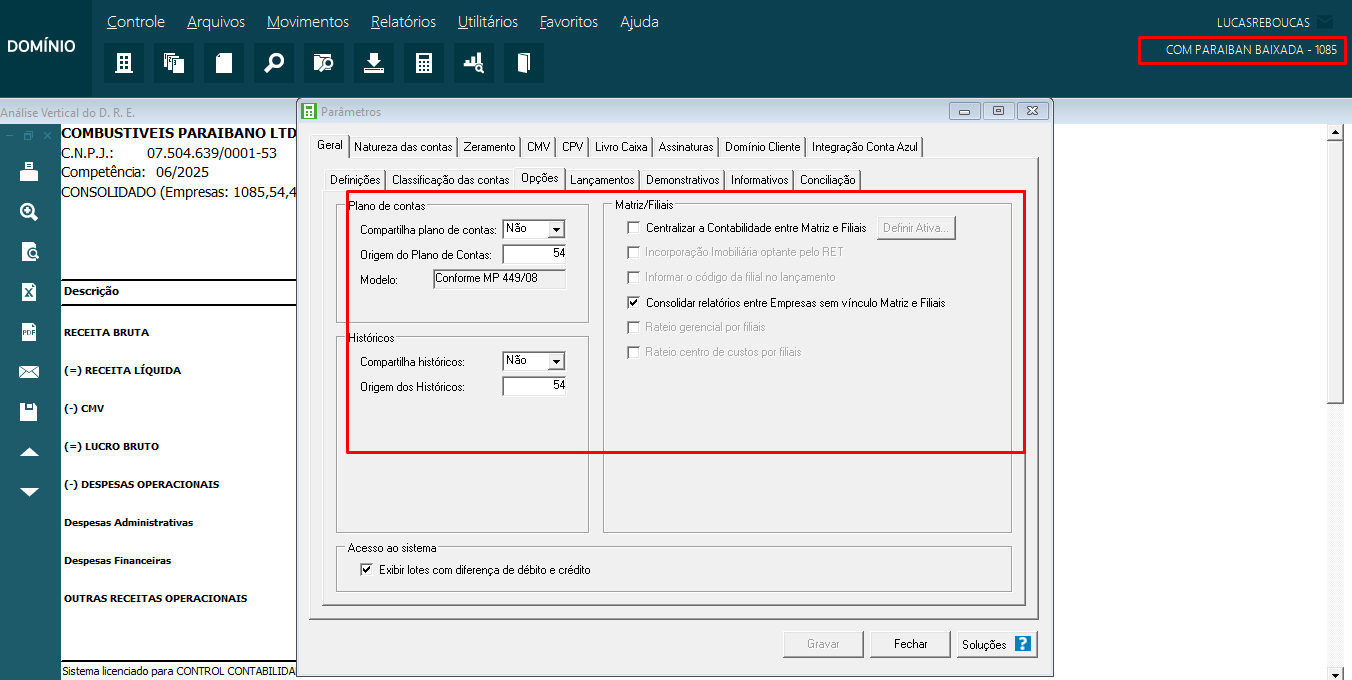
Task: Click the Soluções help button
Action: point(995,644)
